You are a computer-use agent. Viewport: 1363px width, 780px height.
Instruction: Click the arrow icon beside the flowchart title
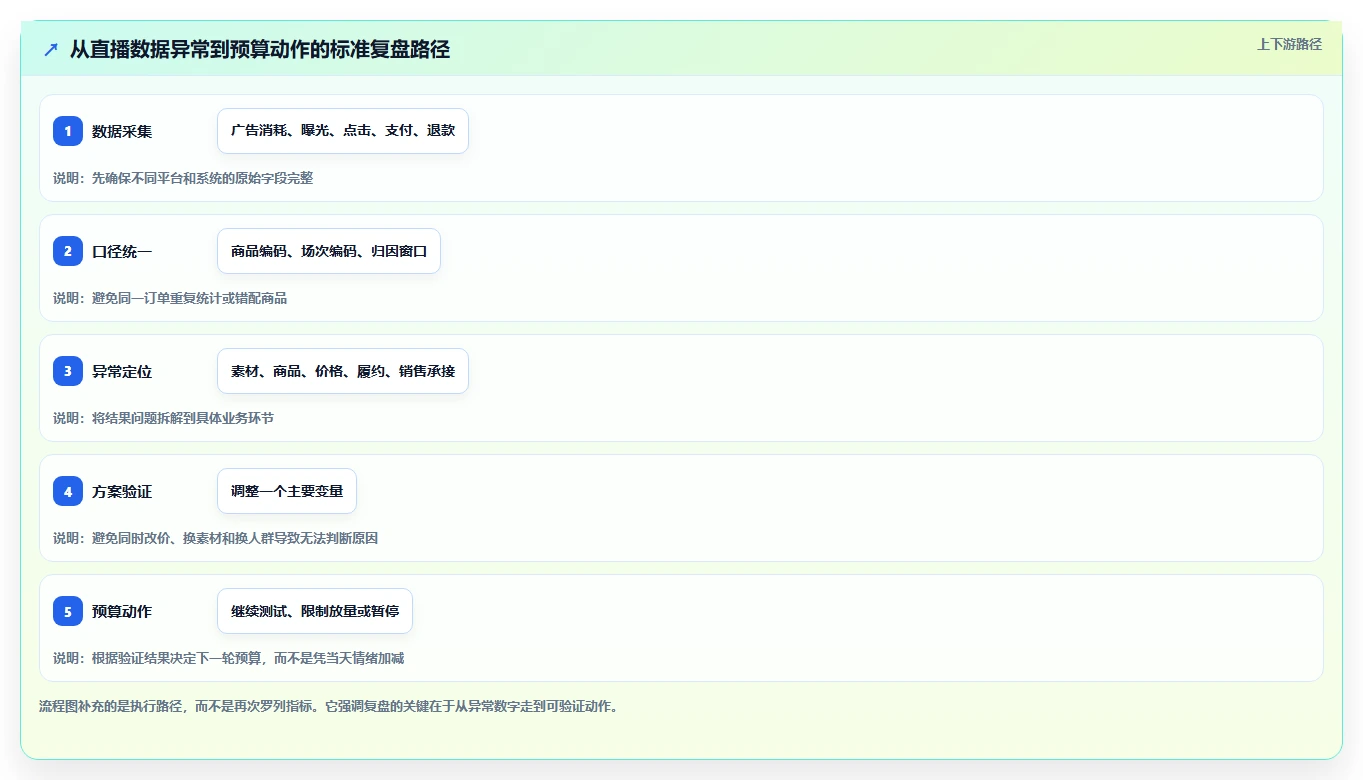coord(51,49)
